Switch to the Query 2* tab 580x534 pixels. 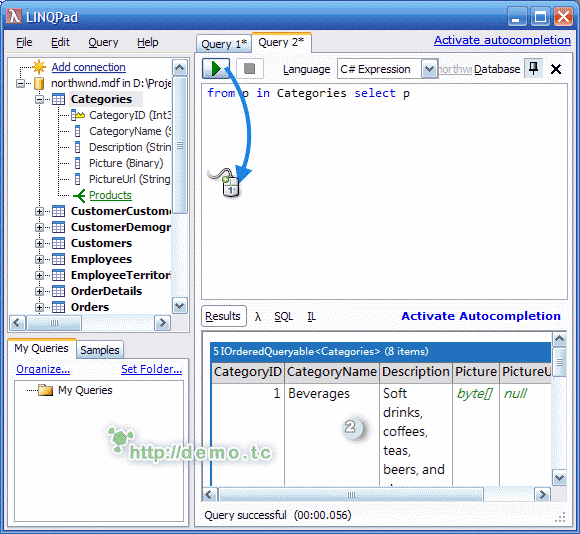[x=281, y=43]
